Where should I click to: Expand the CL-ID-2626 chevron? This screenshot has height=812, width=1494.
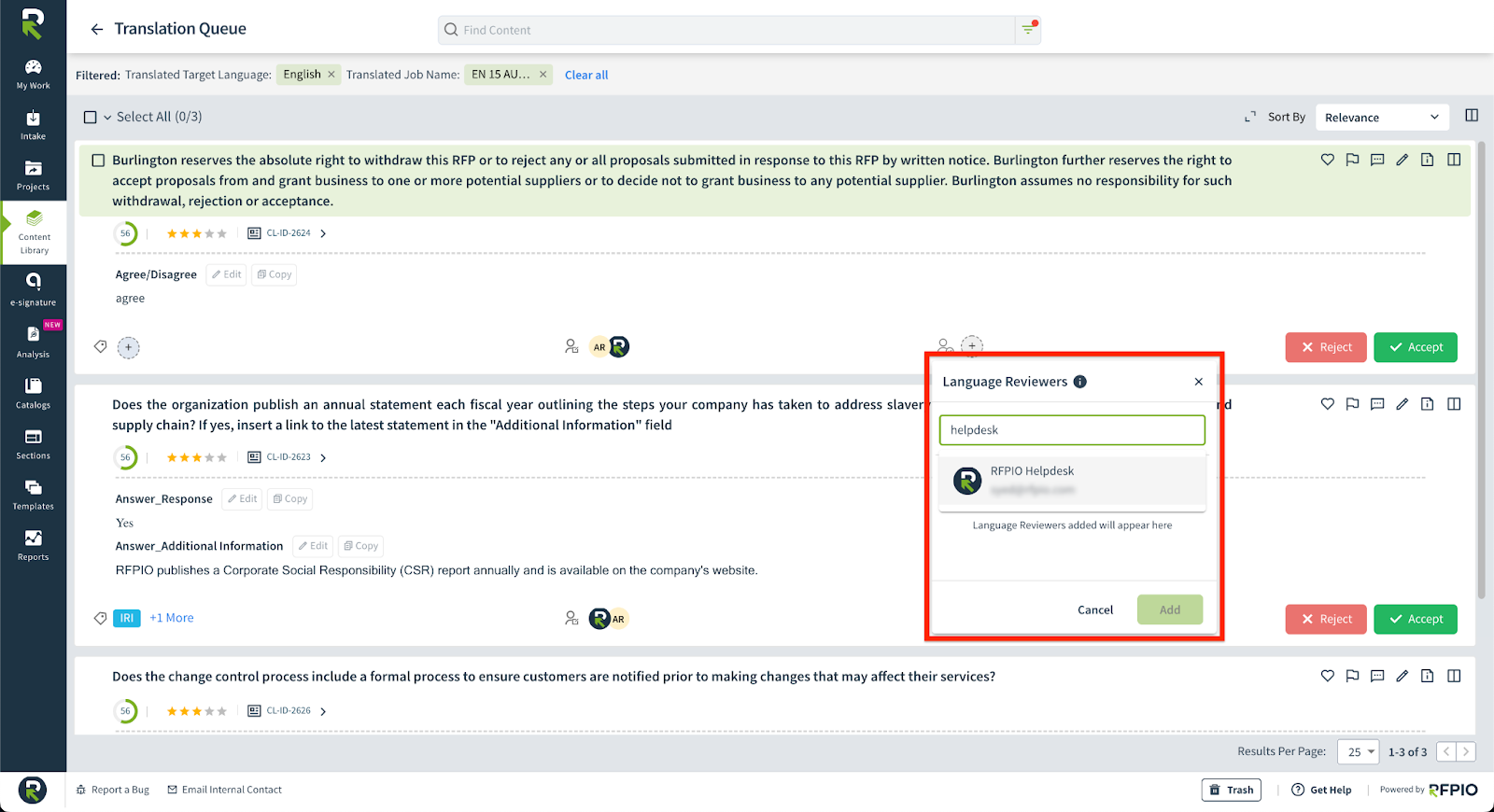(323, 711)
